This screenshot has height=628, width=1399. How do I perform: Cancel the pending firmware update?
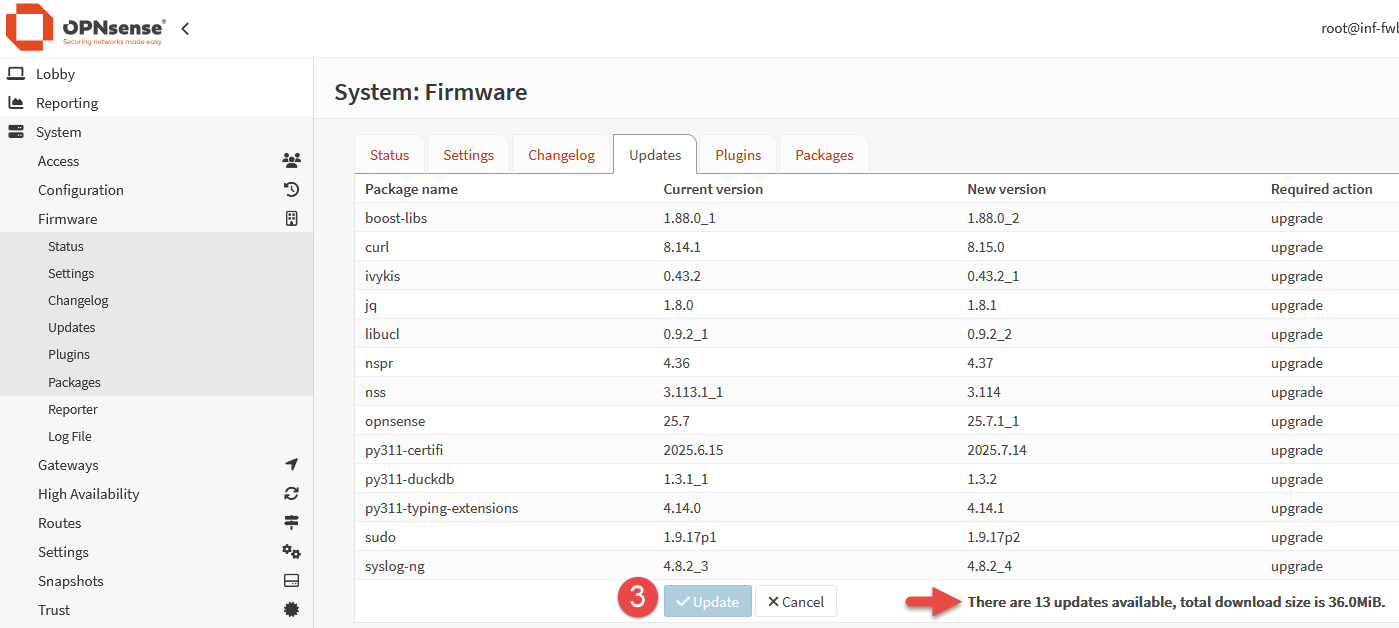(796, 602)
